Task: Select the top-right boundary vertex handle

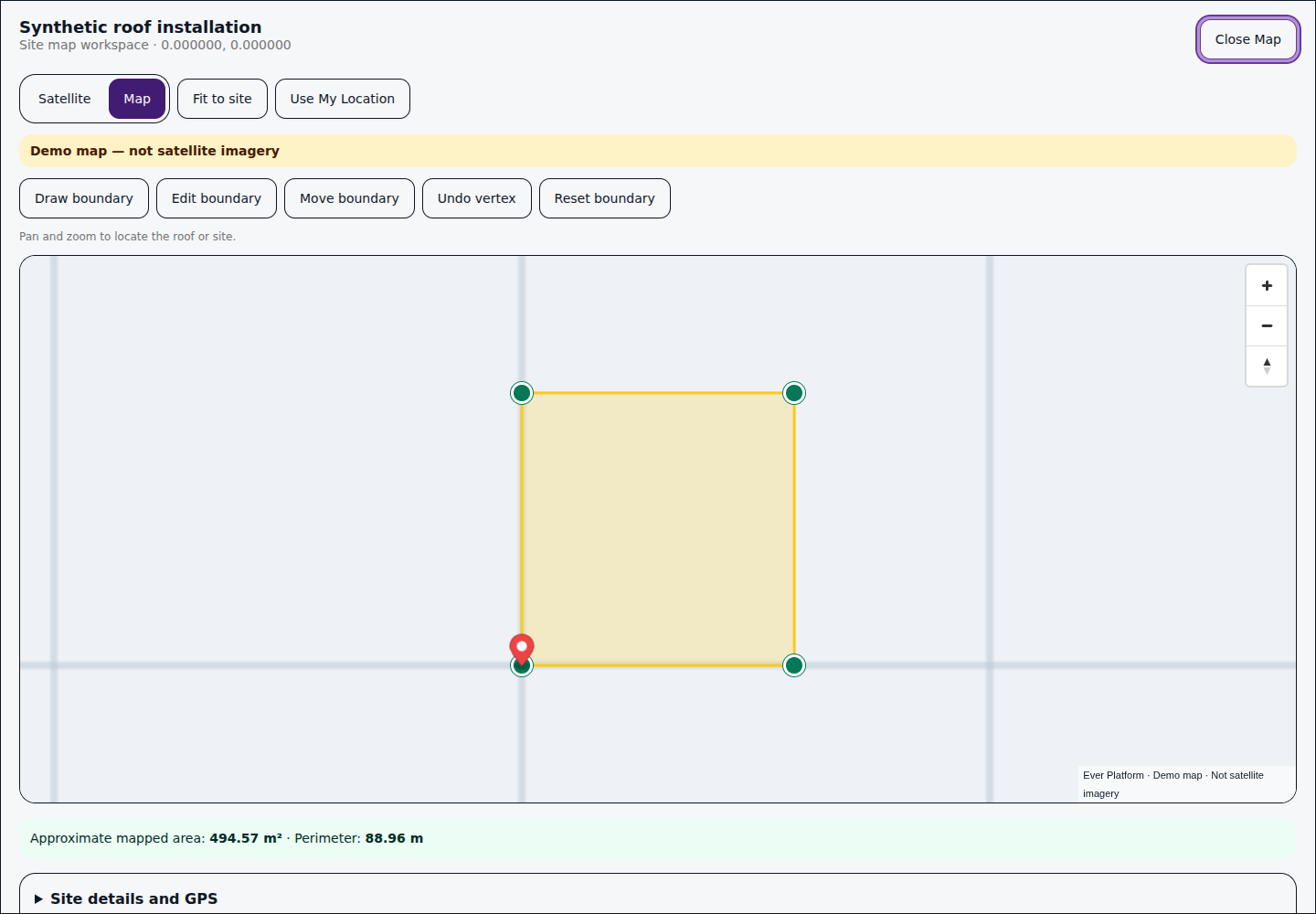Action: [x=794, y=393]
